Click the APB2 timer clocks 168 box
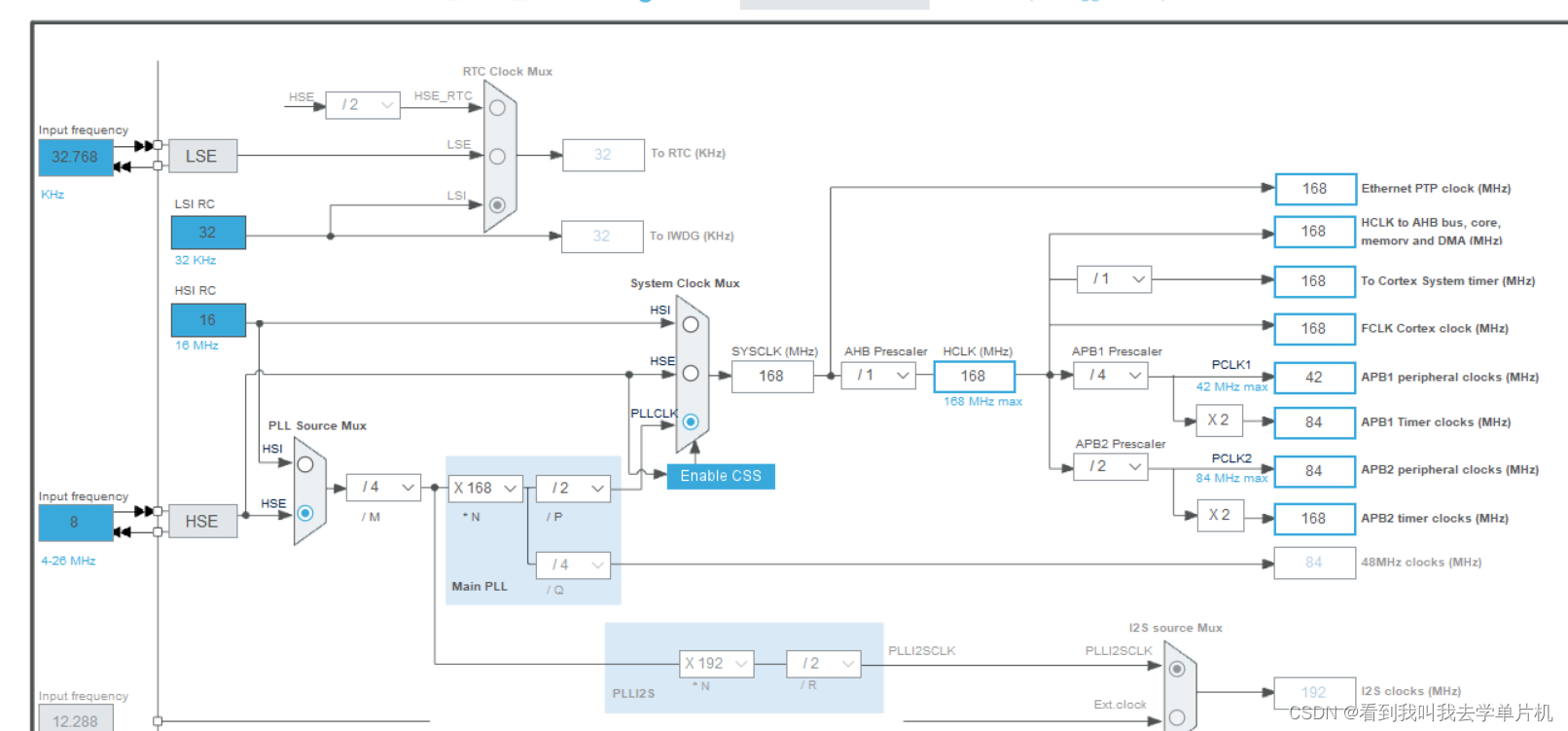Viewport: 1568px width, 731px height. tap(1315, 519)
